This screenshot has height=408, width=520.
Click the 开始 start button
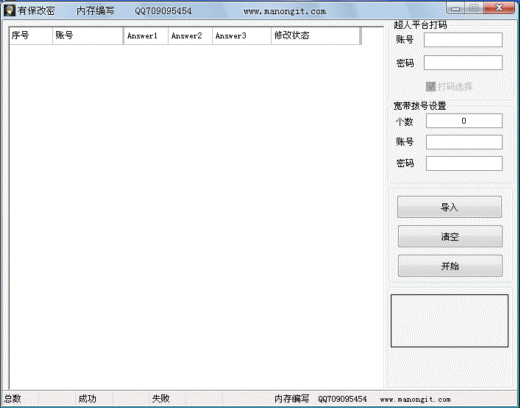pyautogui.click(x=450, y=266)
